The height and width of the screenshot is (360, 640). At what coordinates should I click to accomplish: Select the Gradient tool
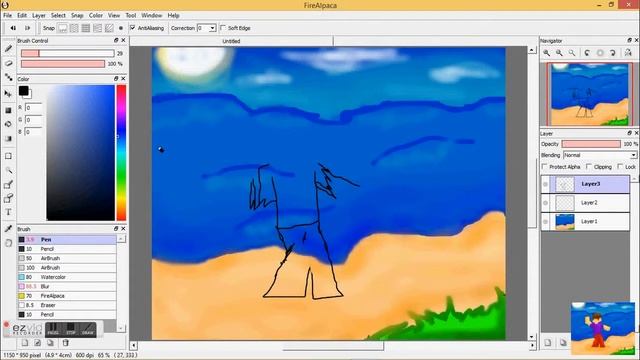8,139
